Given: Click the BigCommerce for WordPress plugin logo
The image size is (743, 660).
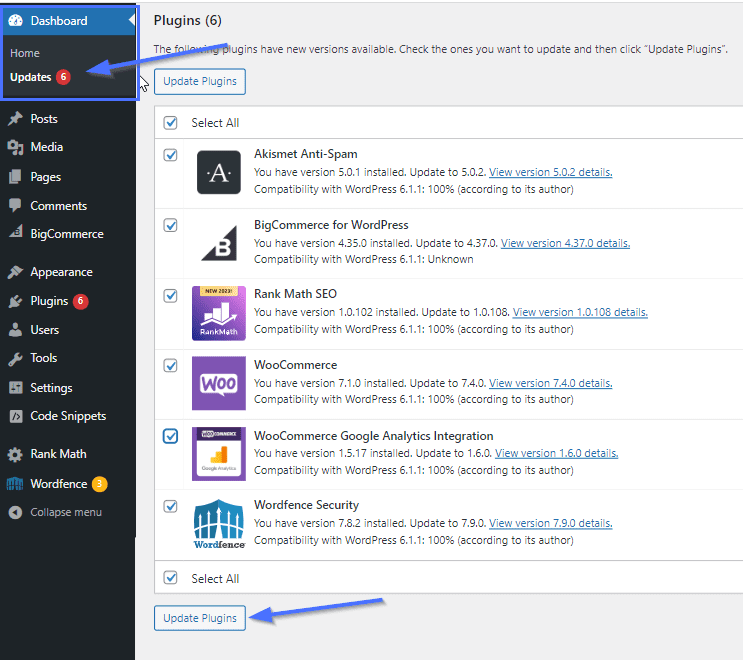Looking at the screenshot, I should [x=218, y=243].
